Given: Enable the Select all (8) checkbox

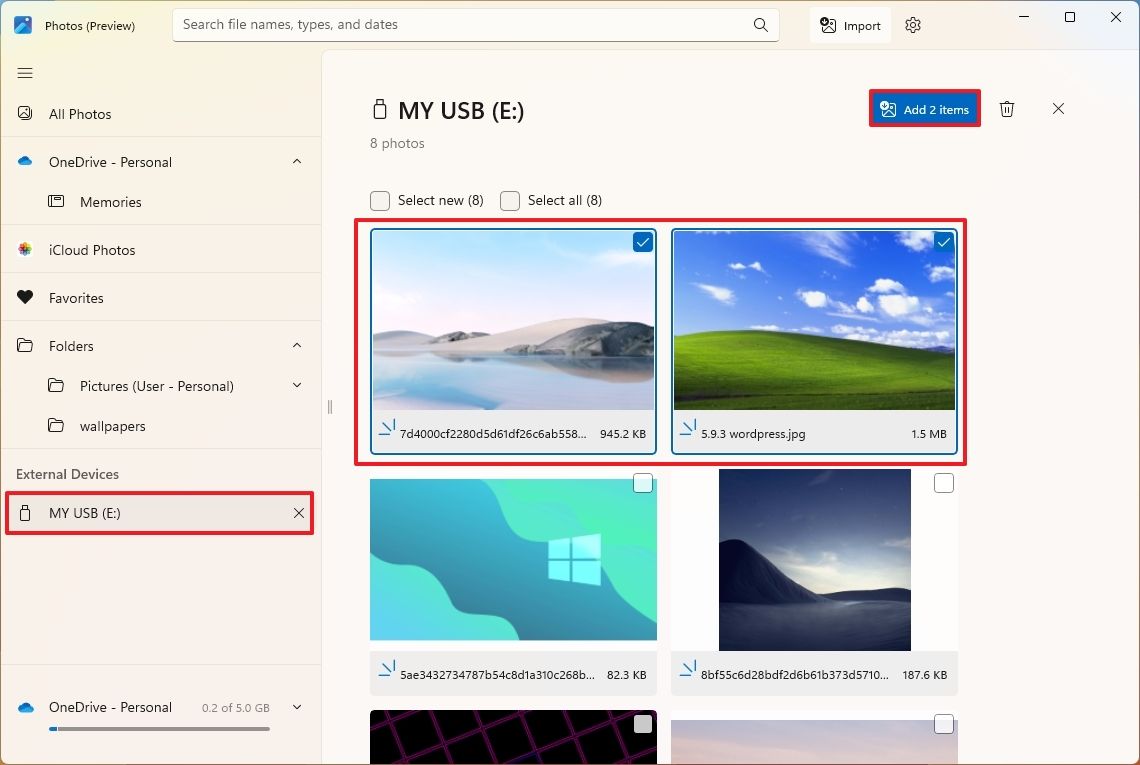Looking at the screenshot, I should (x=510, y=200).
